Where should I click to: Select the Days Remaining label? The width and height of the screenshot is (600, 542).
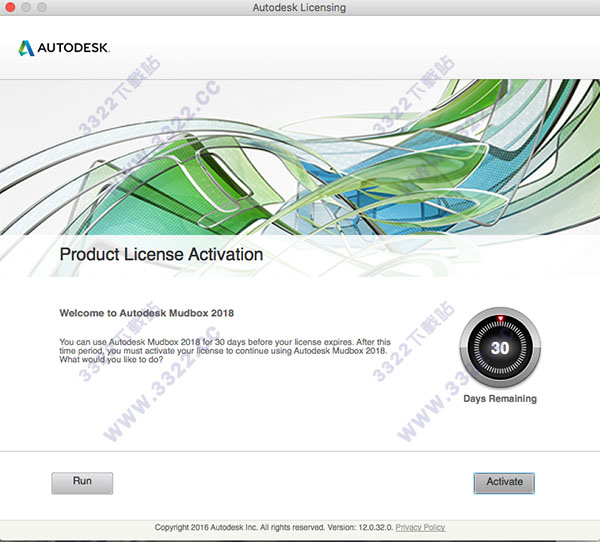tap(499, 399)
